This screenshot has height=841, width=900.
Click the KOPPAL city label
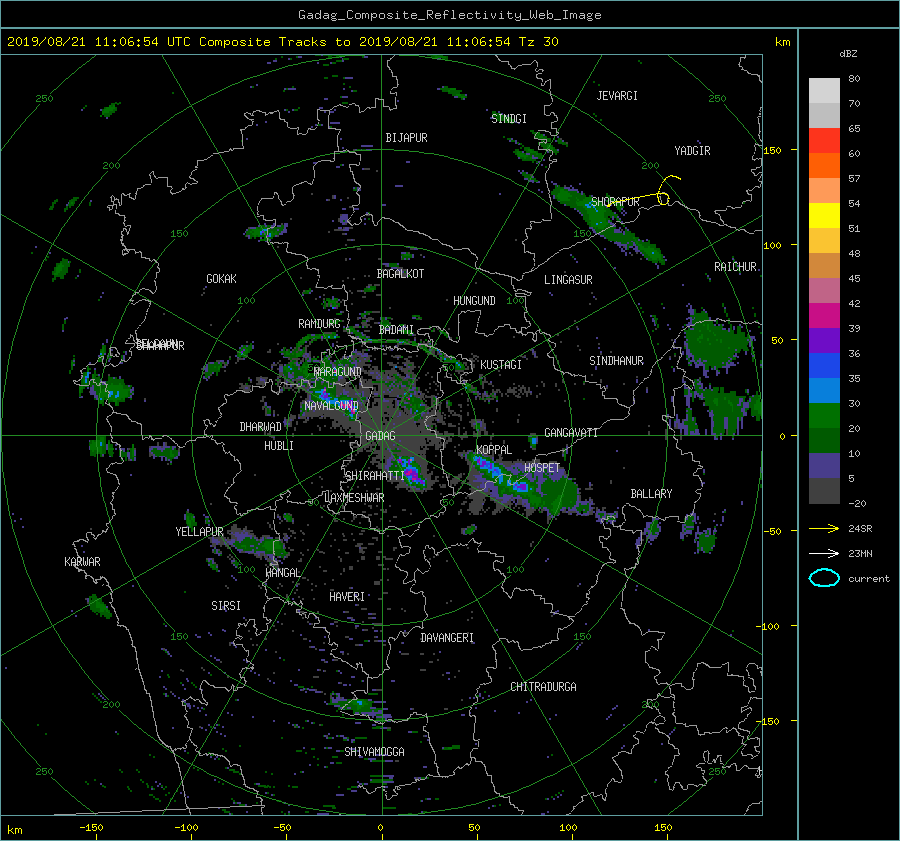pos(494,450)
